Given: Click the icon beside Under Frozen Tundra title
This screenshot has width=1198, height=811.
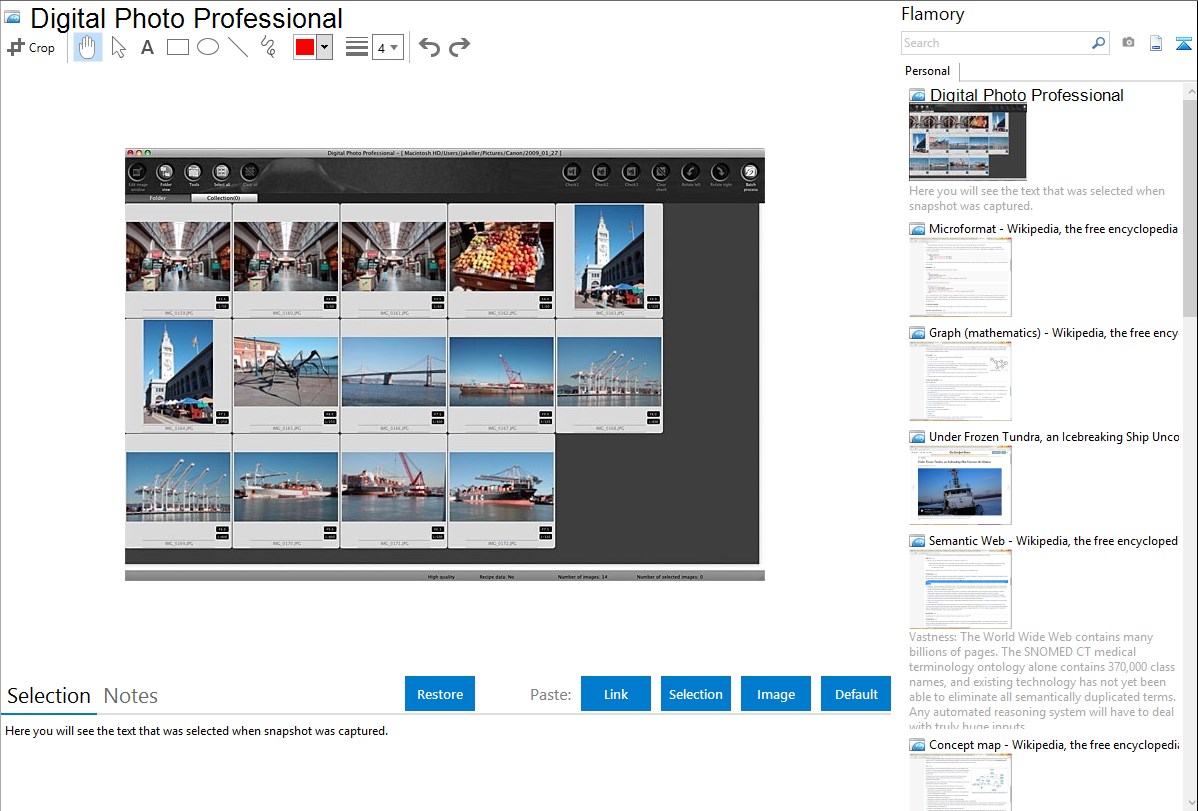Looking at the screenshot, I should (917, 437).
